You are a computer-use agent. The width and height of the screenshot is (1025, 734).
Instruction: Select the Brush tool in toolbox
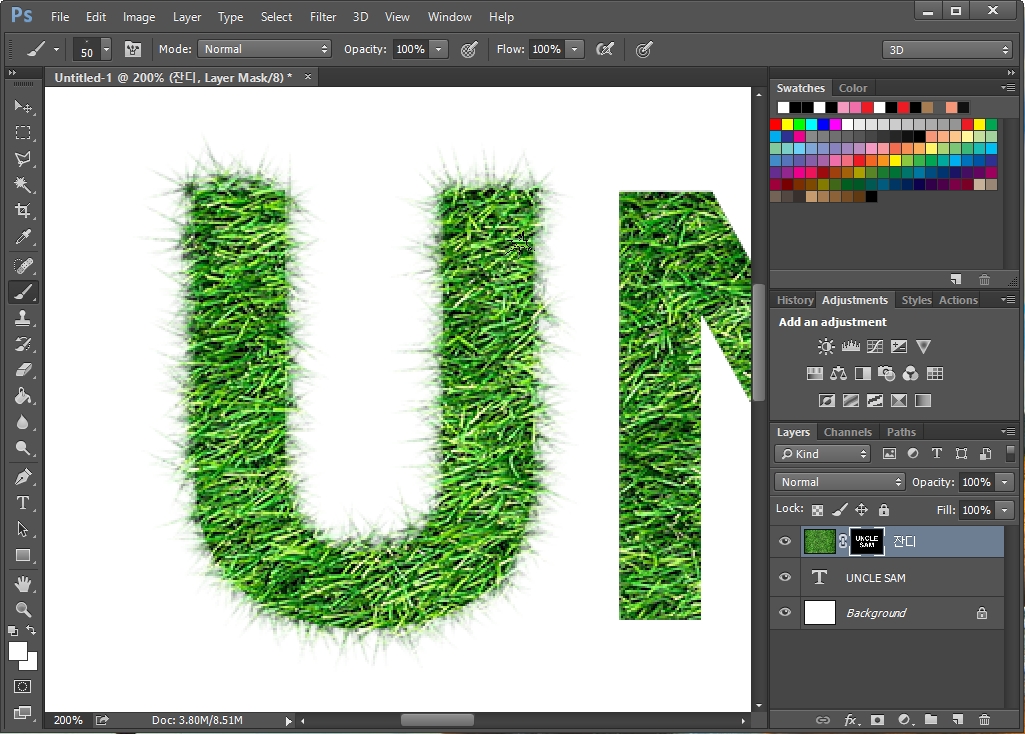(x=23, y=292)
